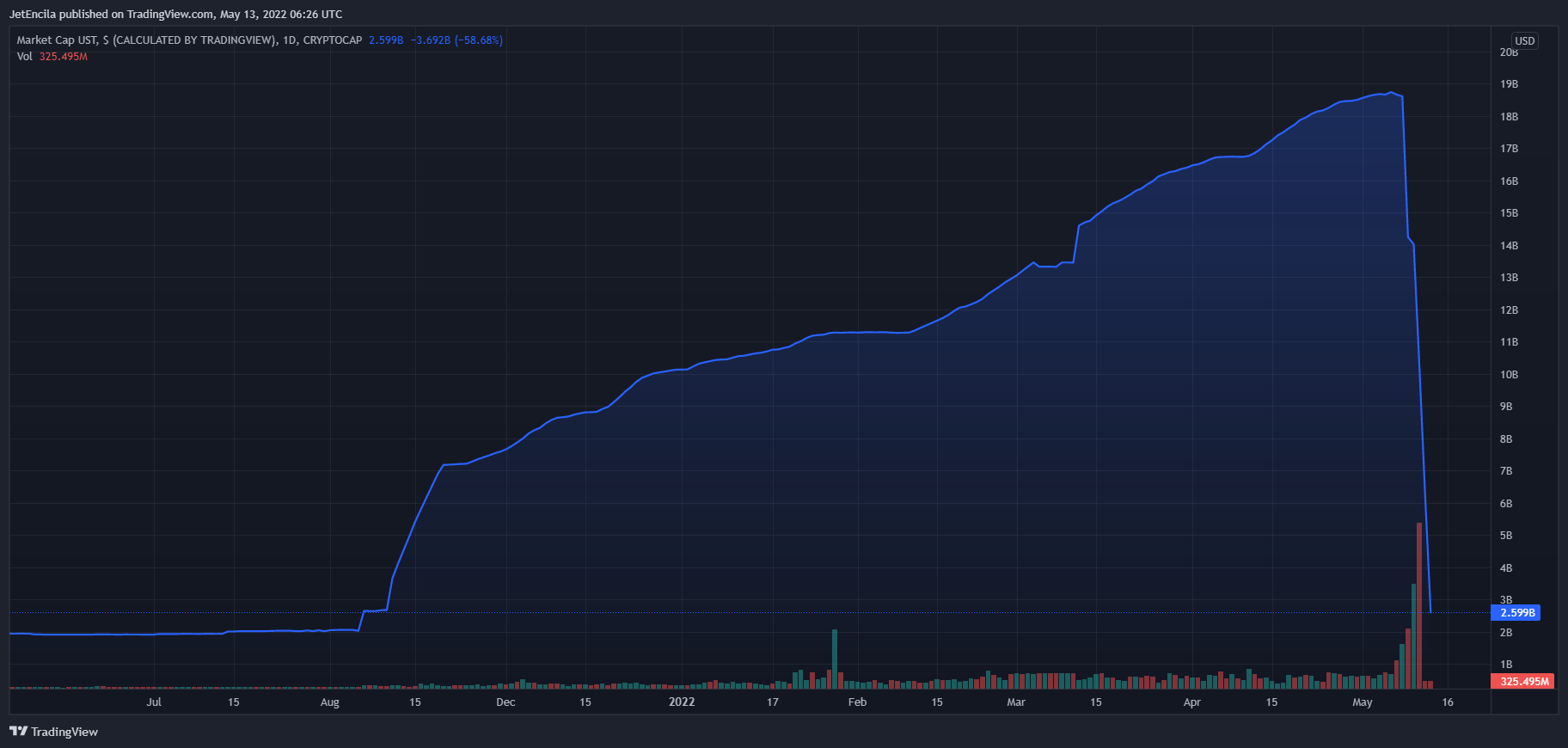Click the 14B price axis label
1568x748 pixels.
pos(1509,245)
